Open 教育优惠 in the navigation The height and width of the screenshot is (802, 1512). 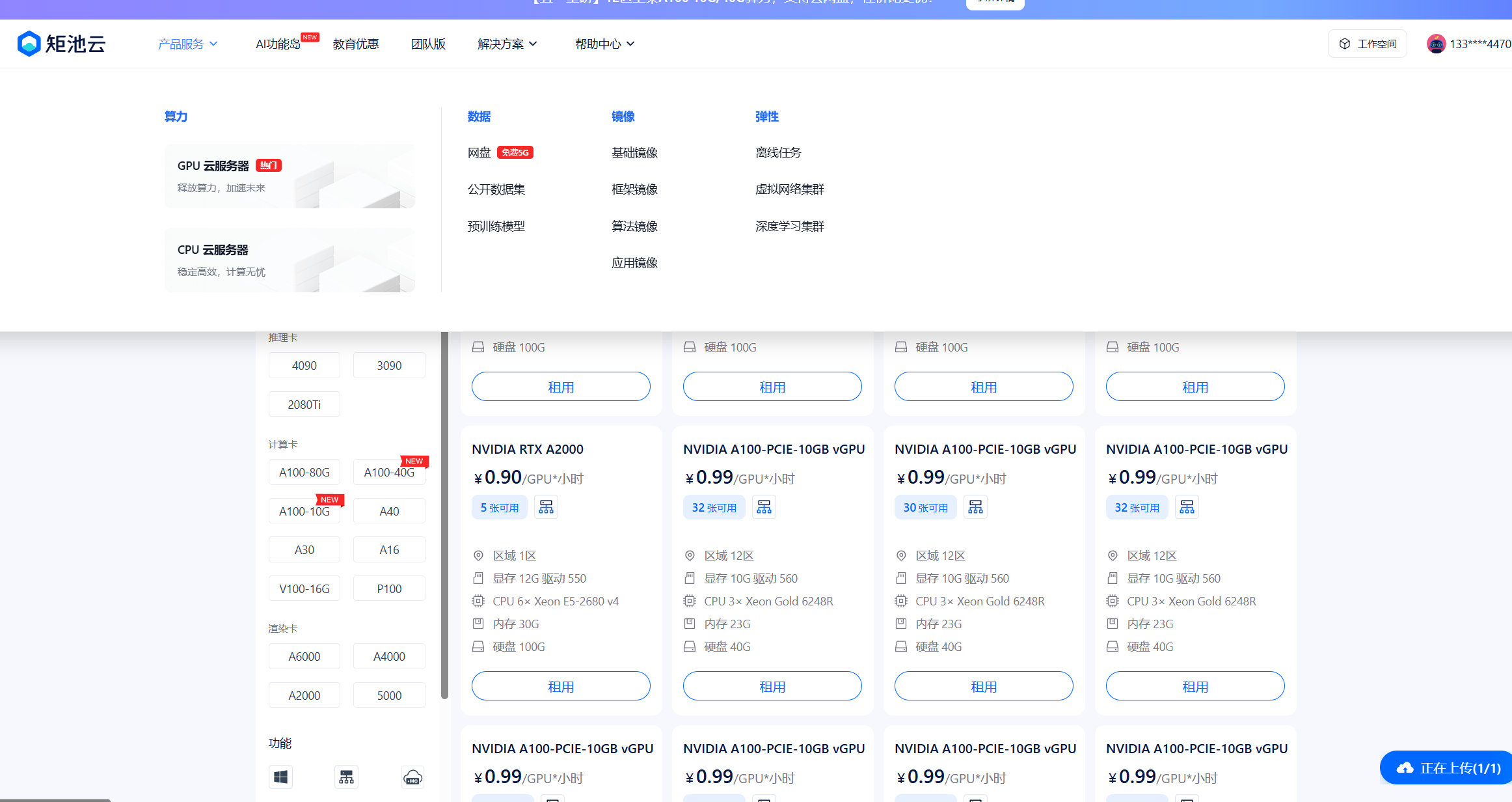tap(356, 44)
